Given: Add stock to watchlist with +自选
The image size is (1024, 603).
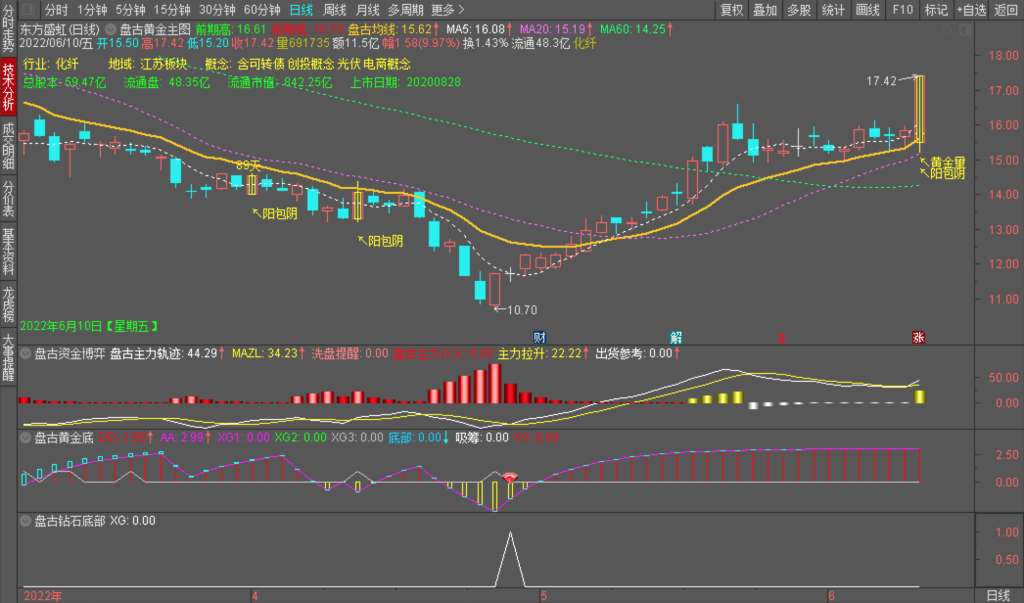Looking at the screenshot, I should pyautogui.click(x=970, y=9).
